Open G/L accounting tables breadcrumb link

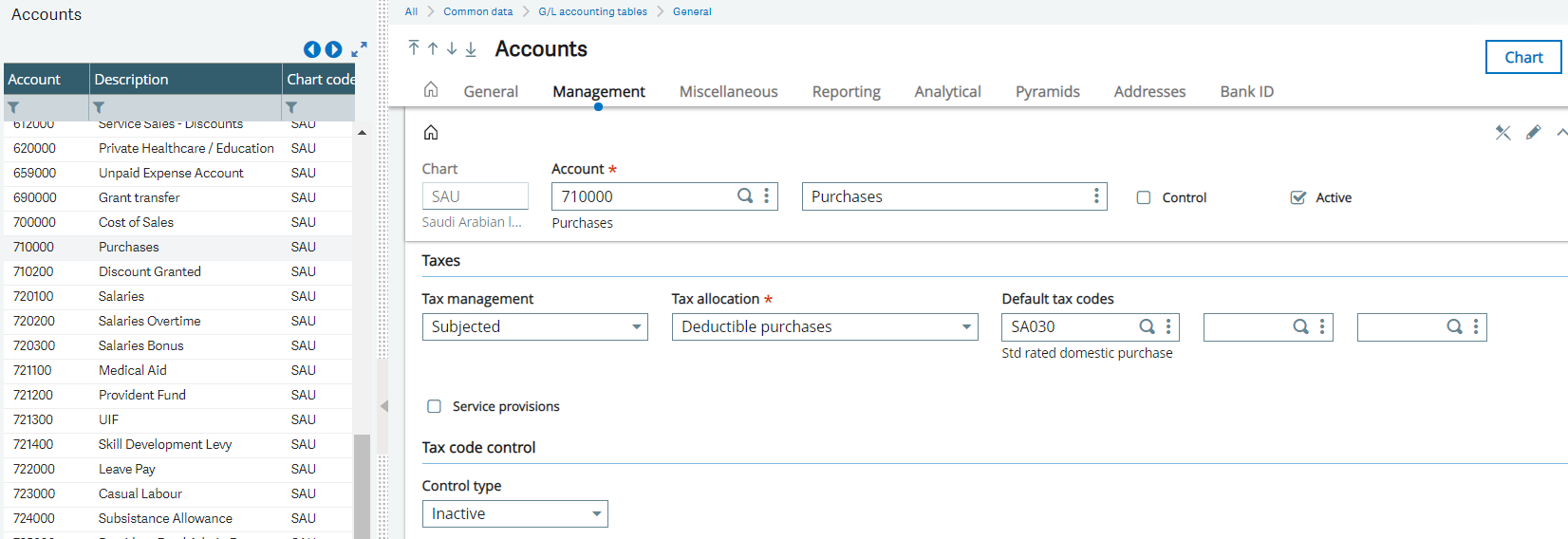592,11
